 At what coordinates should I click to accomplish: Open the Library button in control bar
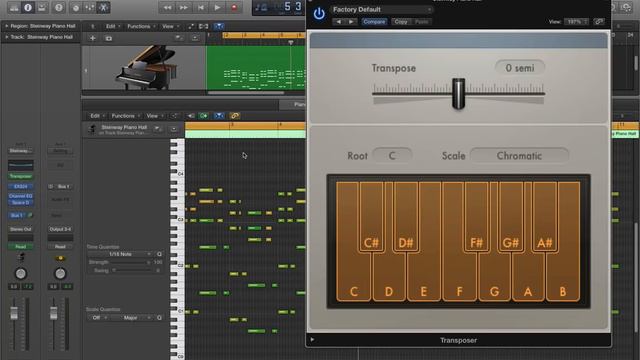point(14,7)
